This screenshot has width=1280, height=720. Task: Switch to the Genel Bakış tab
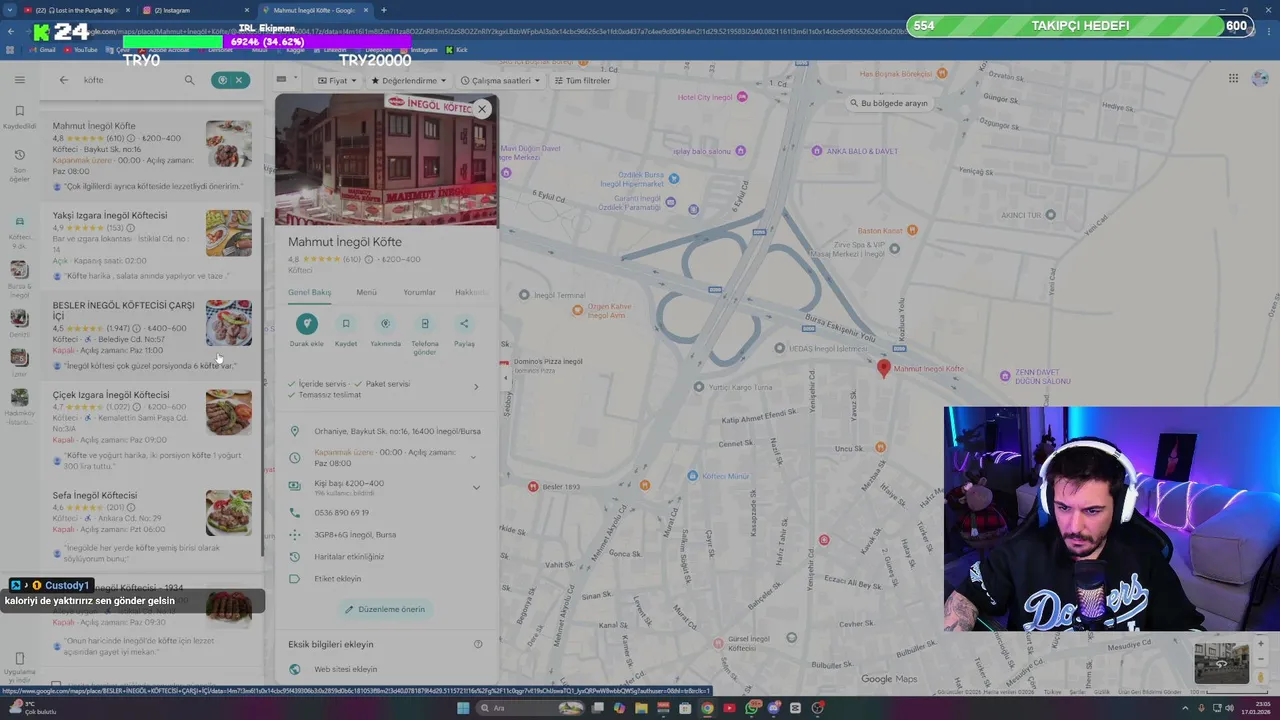tap(309, 293)
